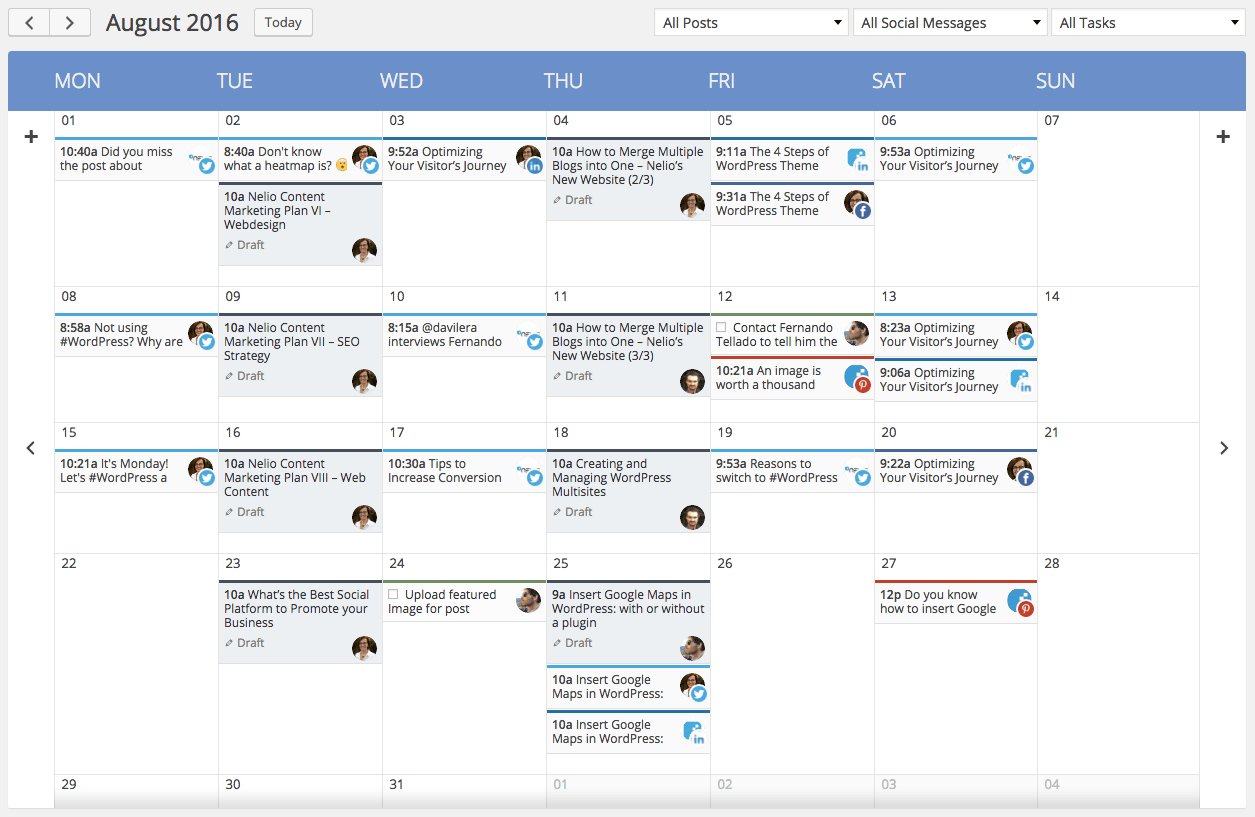Click Pinterest icon on 'An image is worth' message

(863, 385)
